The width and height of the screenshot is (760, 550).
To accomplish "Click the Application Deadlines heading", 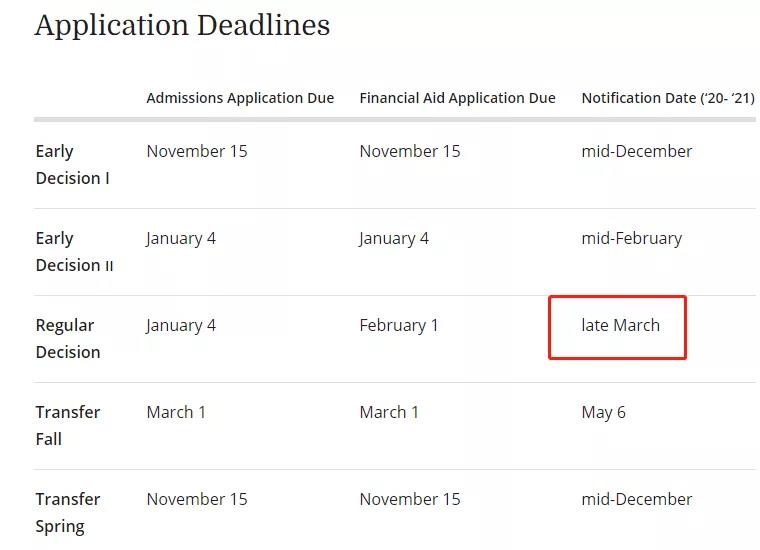I will click(x=182, y=25).
